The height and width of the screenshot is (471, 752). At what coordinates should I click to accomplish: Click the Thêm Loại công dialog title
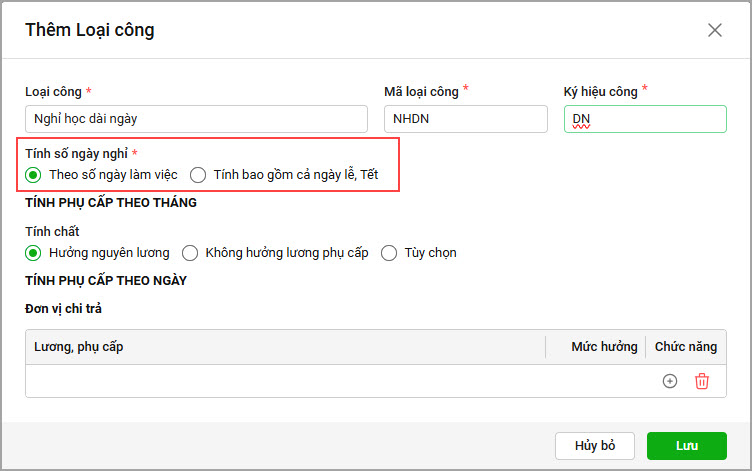point(90,30)
